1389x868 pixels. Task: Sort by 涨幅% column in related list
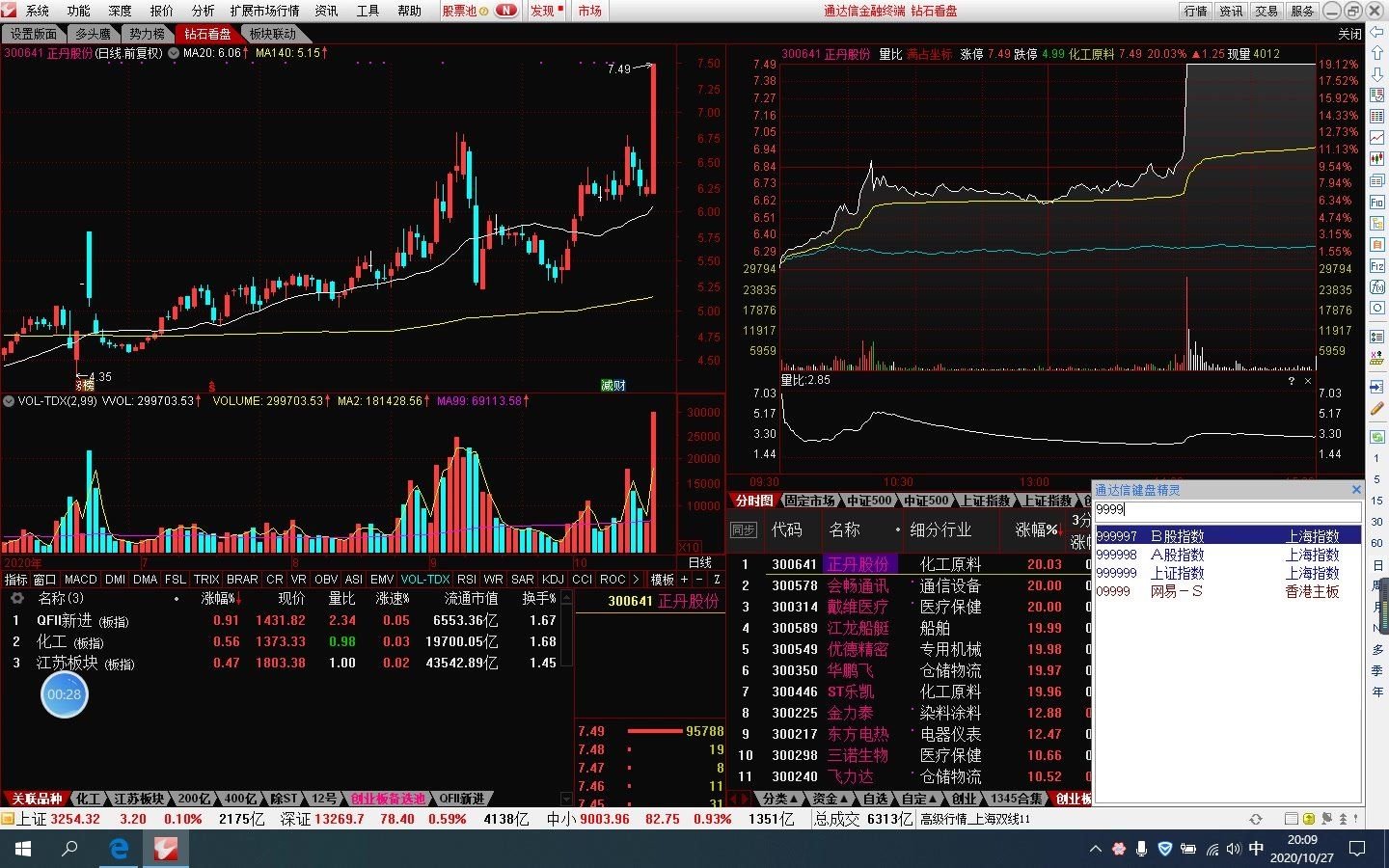point(220,599)
